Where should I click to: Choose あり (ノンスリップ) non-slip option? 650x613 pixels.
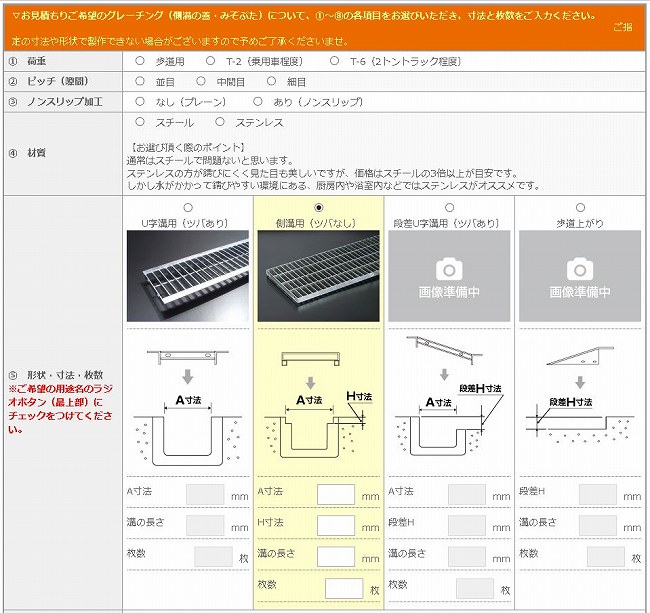click(x=257, y=101)
